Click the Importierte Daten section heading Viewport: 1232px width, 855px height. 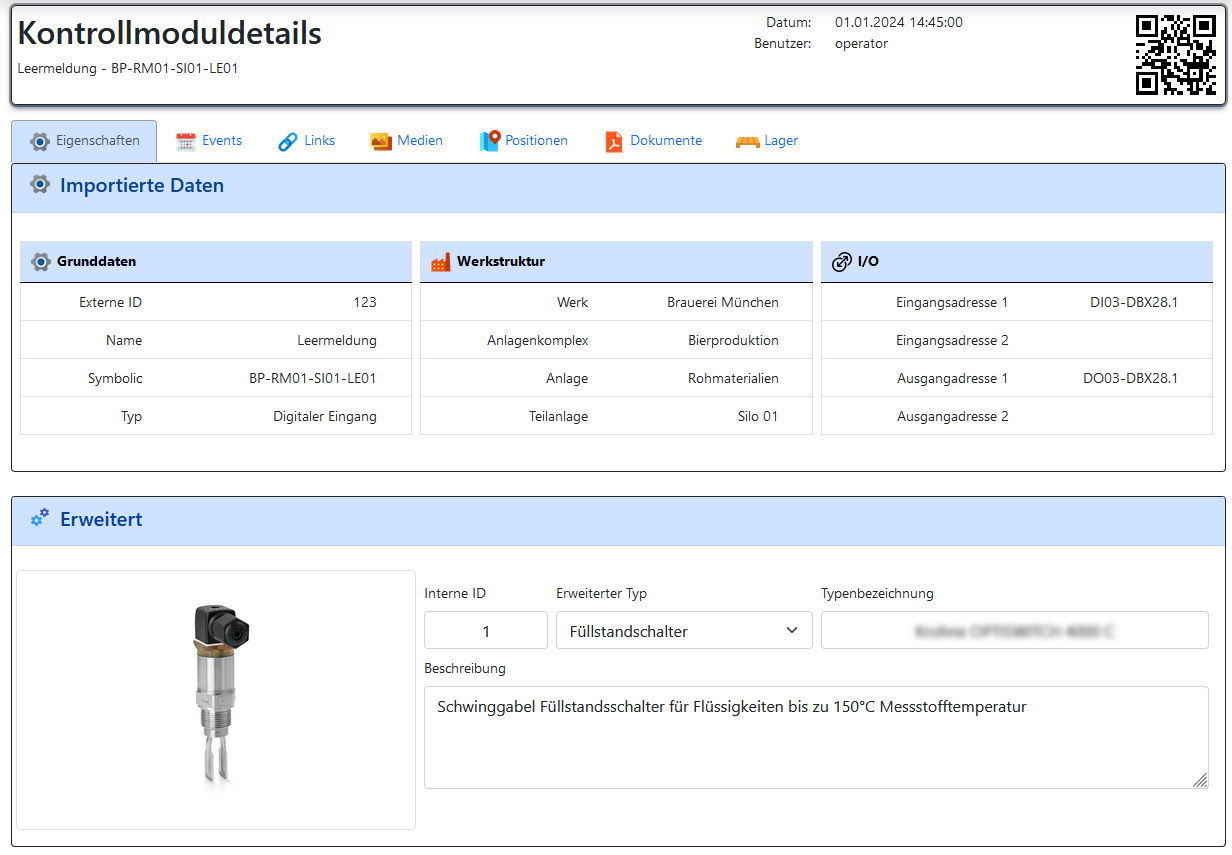tap(142, 185)
